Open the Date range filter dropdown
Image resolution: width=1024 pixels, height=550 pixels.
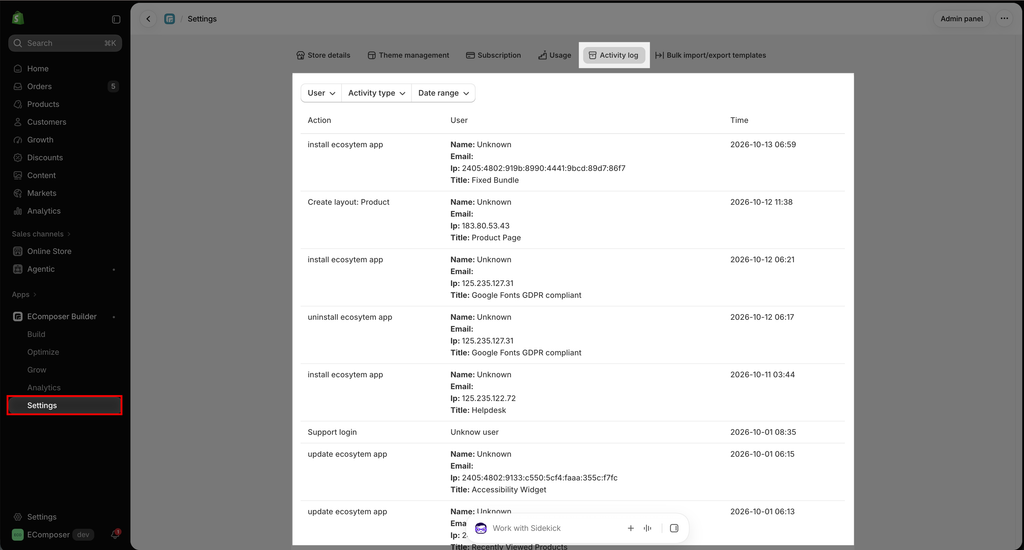(x=443, y=93)
